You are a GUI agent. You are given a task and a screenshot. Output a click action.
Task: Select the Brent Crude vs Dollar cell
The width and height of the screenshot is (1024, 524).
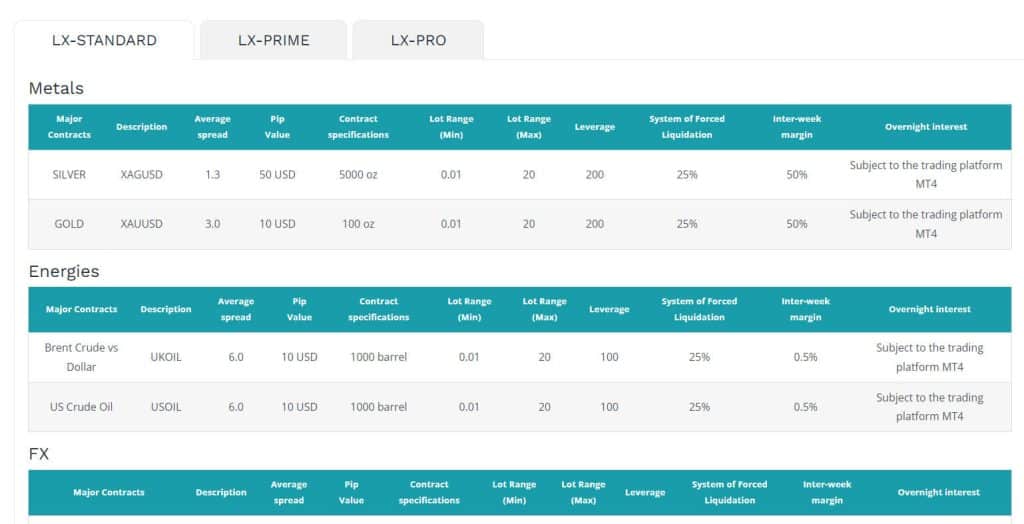point(81,357)
